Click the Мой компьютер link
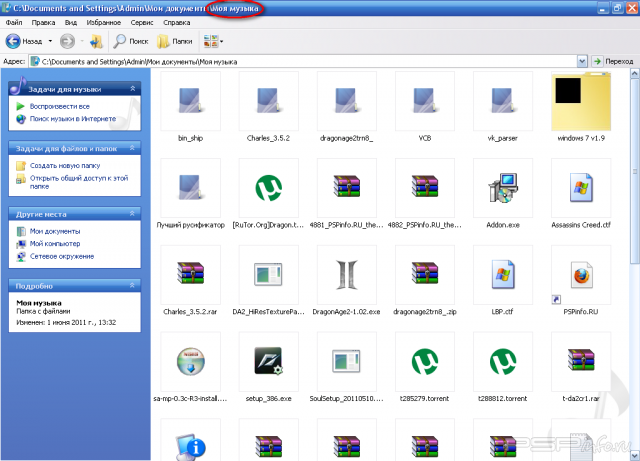This screenshot has width=640, height=461. pyautogui.click(x=54, y=243)
